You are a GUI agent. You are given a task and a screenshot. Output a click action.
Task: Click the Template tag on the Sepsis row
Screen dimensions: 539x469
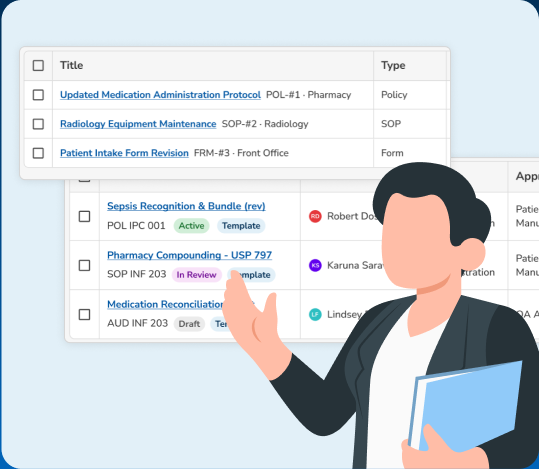click(241, 226)
